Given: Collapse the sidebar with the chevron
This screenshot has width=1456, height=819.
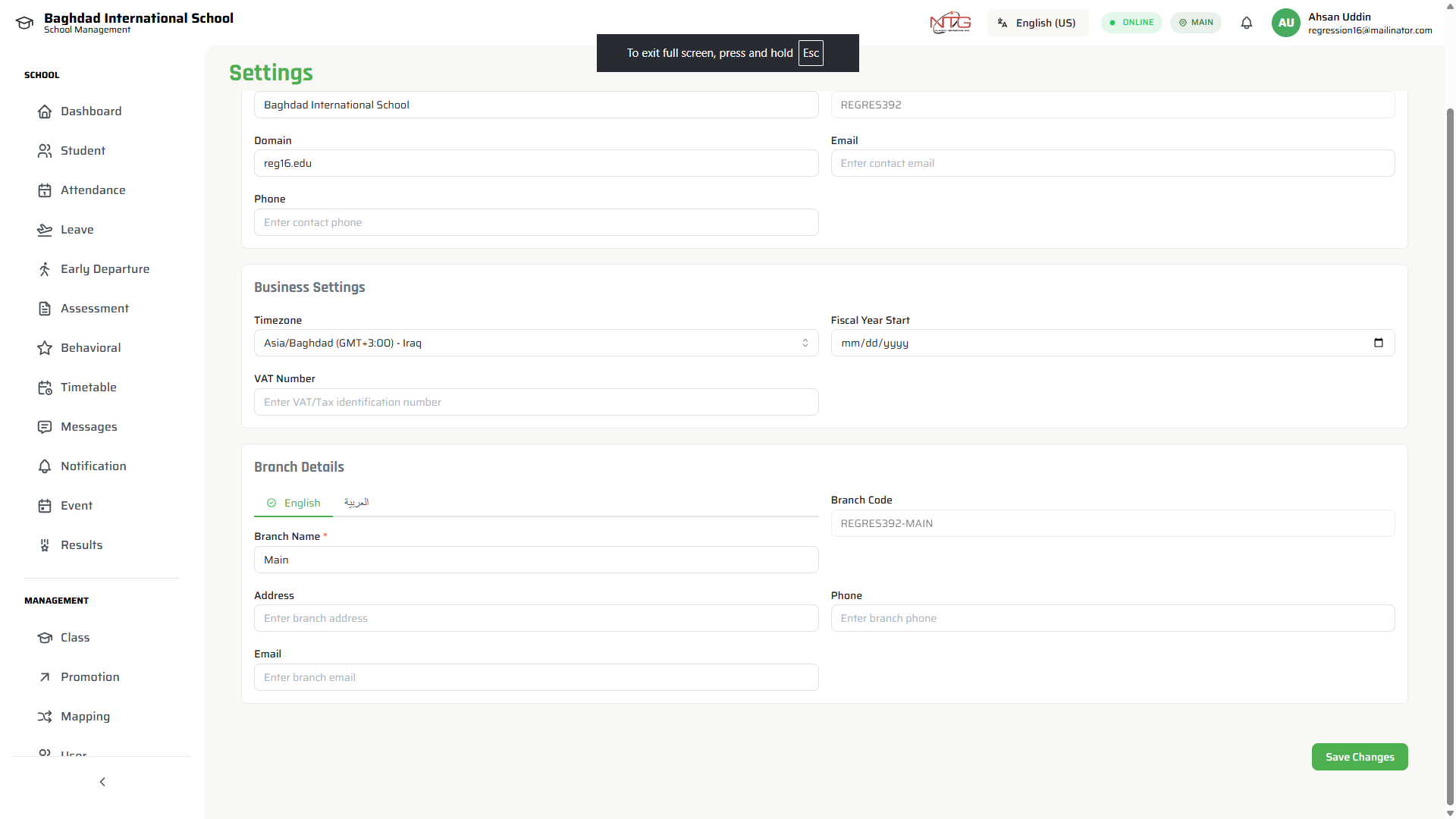Looking at the screenshot, I should tap(102, 782).
